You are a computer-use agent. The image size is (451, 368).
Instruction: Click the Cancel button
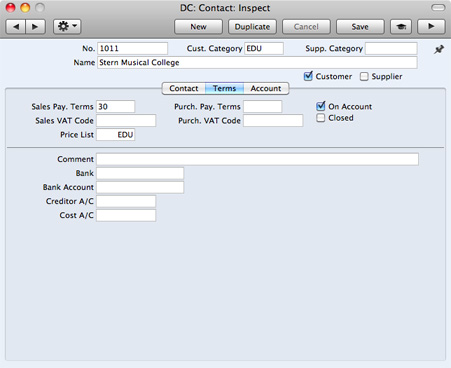(306, 27)
